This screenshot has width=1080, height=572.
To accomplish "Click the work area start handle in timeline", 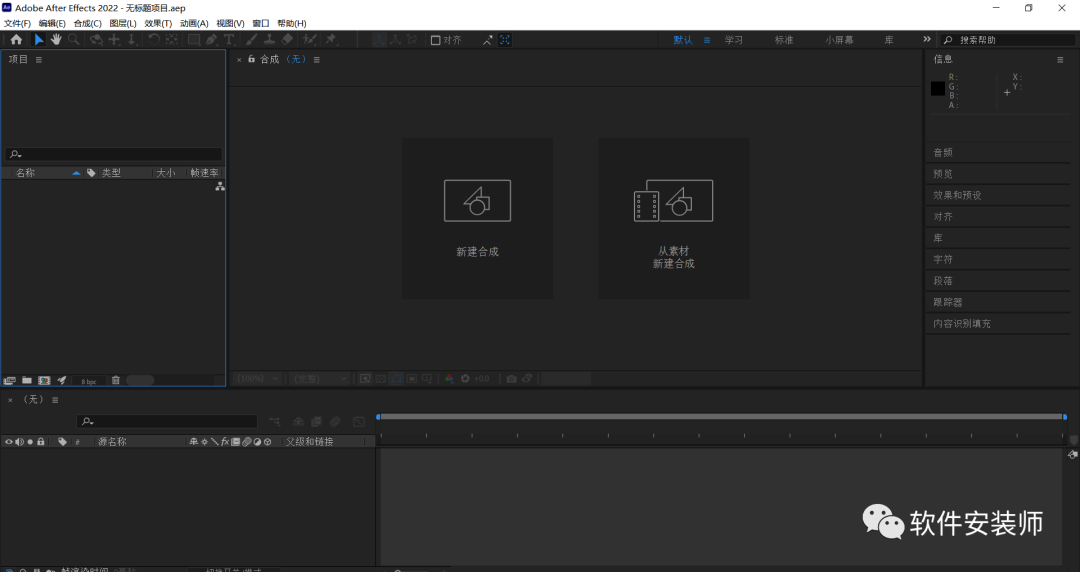I will point(378,417).
